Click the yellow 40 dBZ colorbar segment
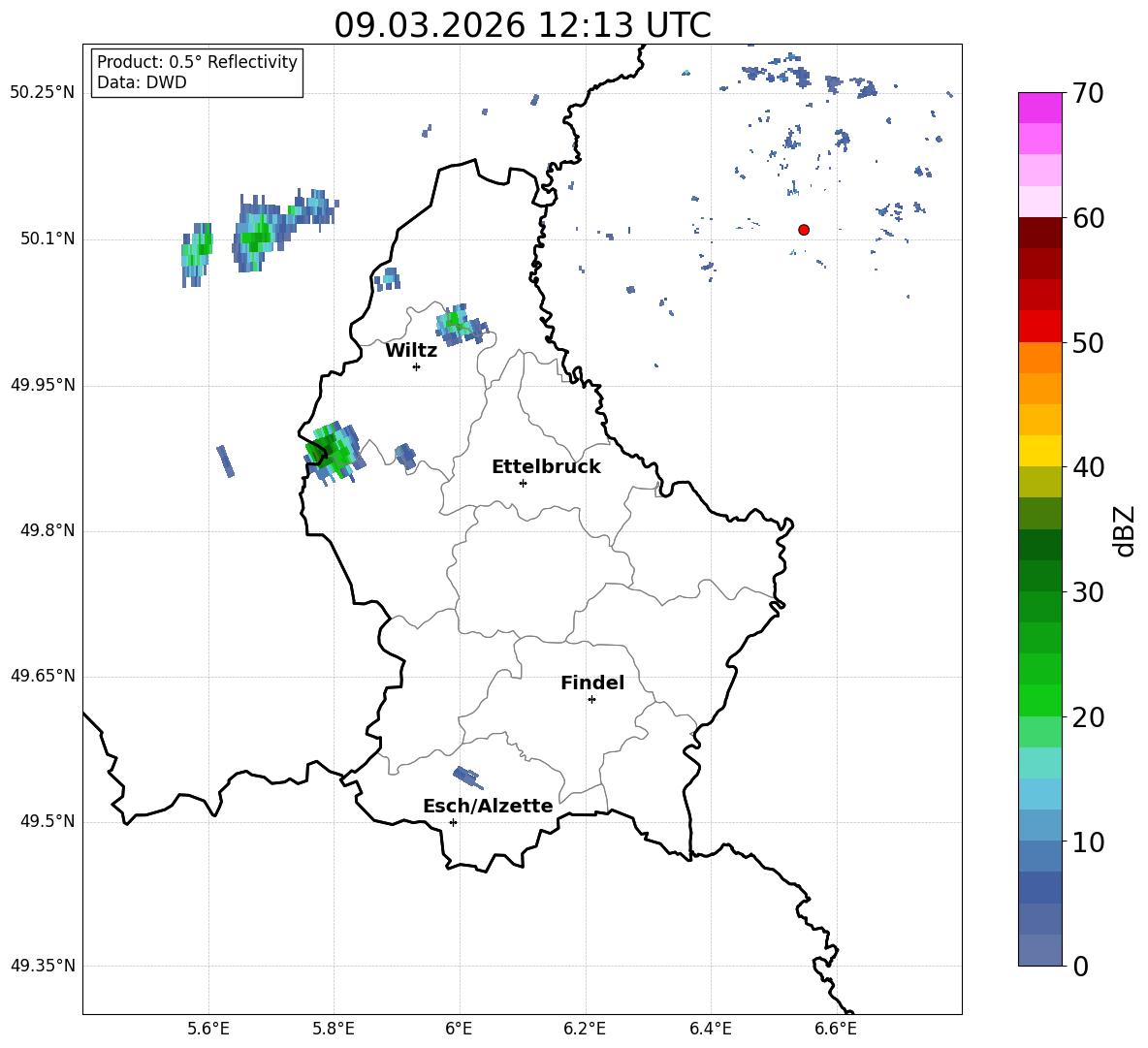The height and width of the screenshot is (1048, 1148). (x=1039, y=451)
